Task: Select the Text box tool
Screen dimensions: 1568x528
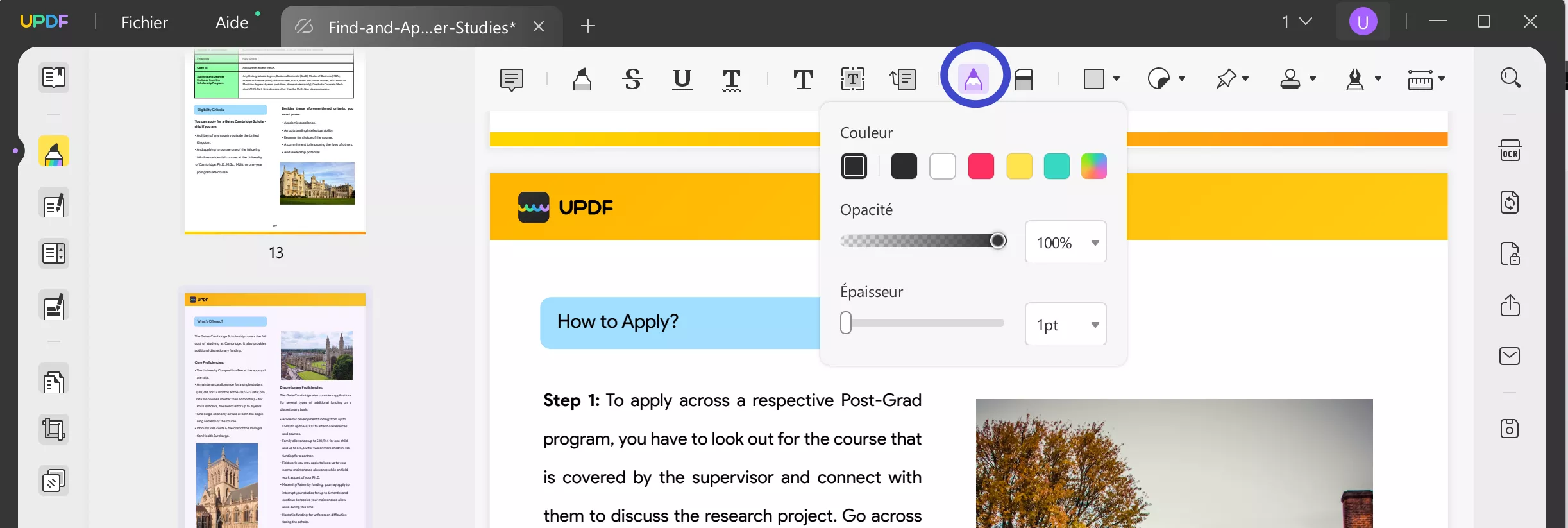Action: click(x=853, y=80)
